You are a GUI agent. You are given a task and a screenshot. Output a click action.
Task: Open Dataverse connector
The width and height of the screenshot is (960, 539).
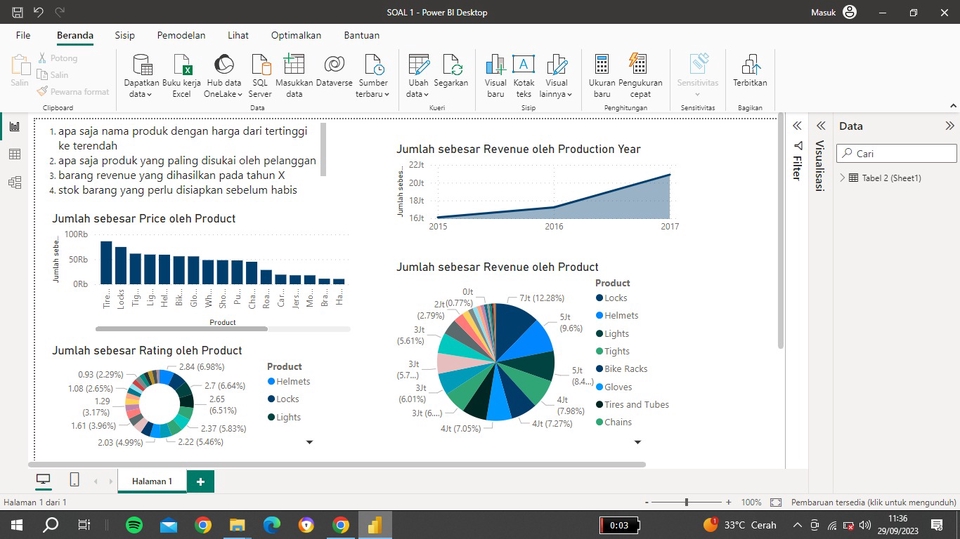pyautogui.click(x=334, y=69)
